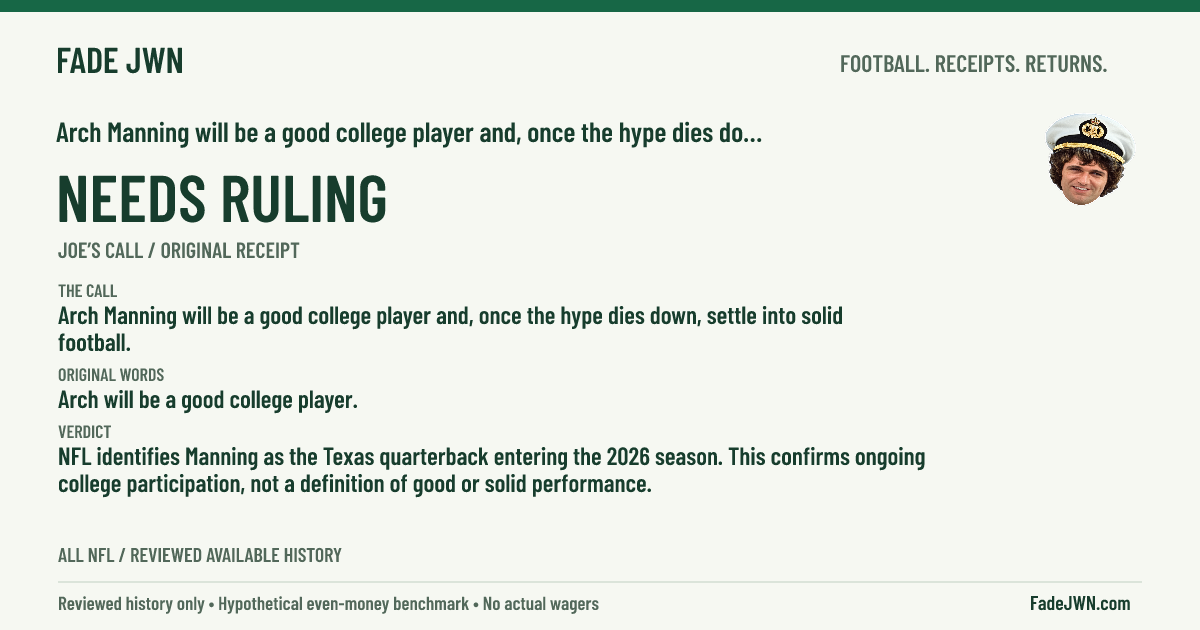Open the FadeJWN.com link
Image resolution: width=1200 pixels, height=630 pixels.
point(1080,603)
